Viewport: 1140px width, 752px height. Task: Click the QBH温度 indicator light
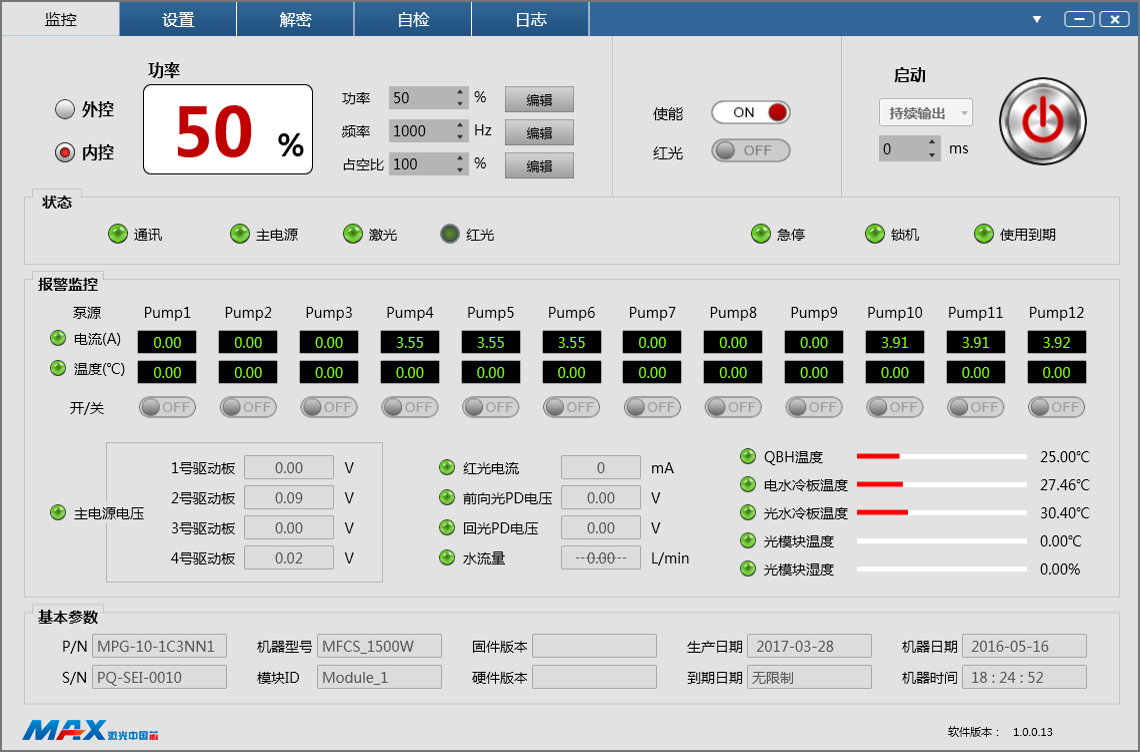pyautogui.click(x=748, y=456)
